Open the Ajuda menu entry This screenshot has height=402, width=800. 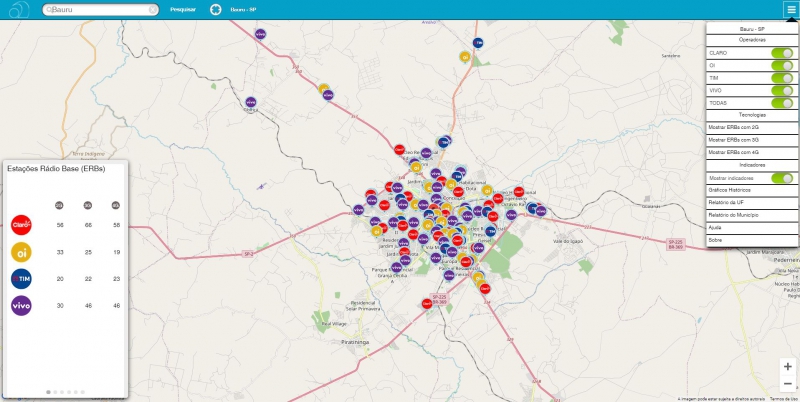(x=752, y=227)
